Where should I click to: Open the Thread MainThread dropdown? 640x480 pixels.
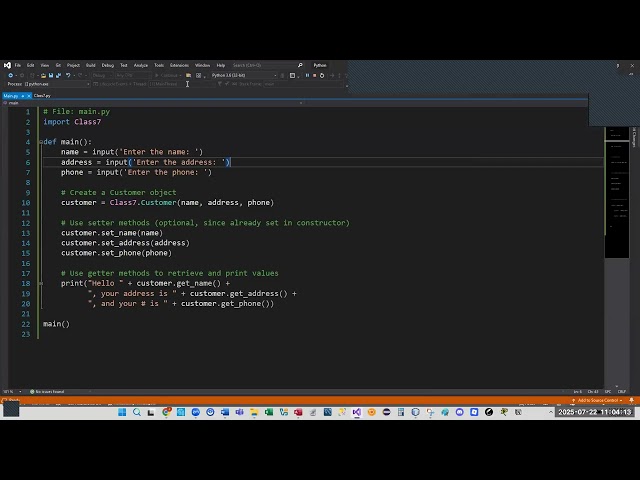pyautogui.click(x=182, y=84)
